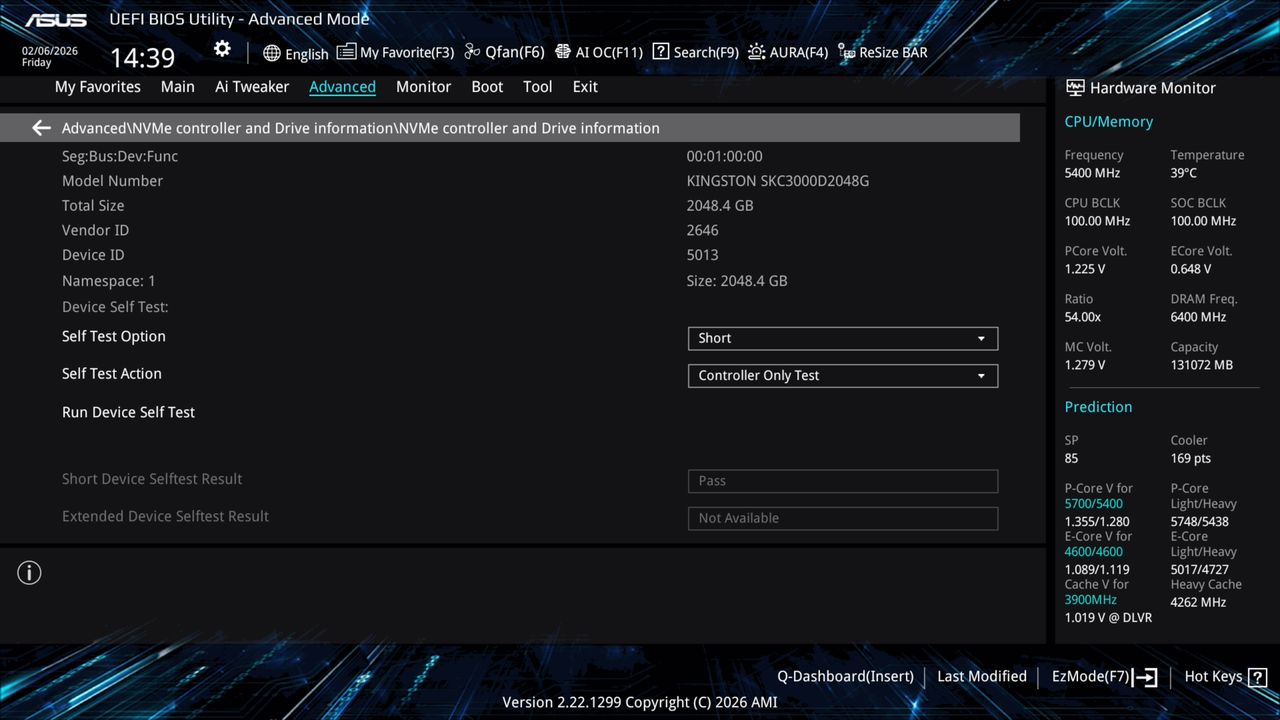The width and height of the screenshot is (1280, 720).
Task: Launch AI OC overclocking tool
Action: tap(598, 52)
